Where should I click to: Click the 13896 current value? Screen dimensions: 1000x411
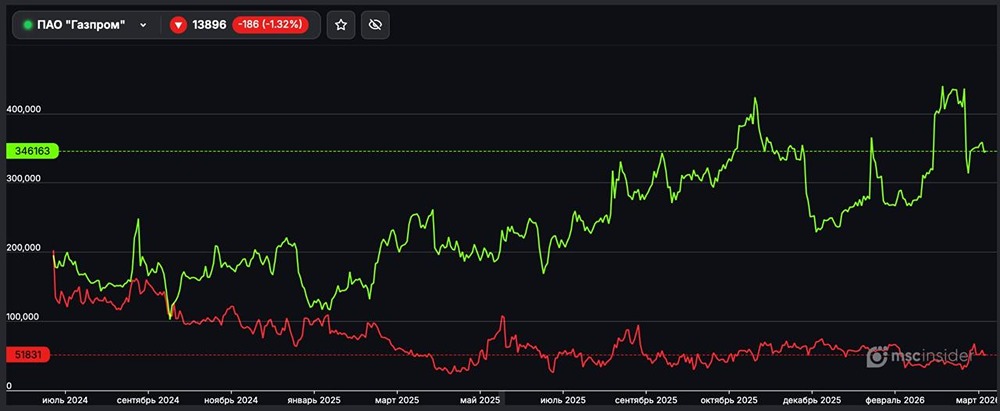point(209,25)
